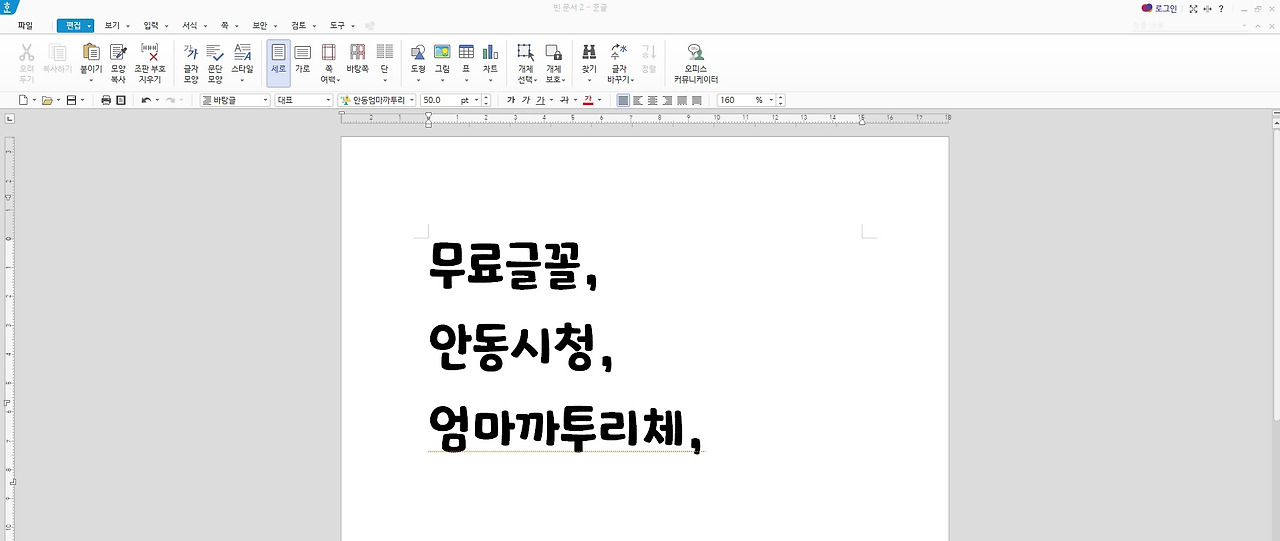
Task: Toggle strikethrough text formatting
Action: [x=564, y=100]
